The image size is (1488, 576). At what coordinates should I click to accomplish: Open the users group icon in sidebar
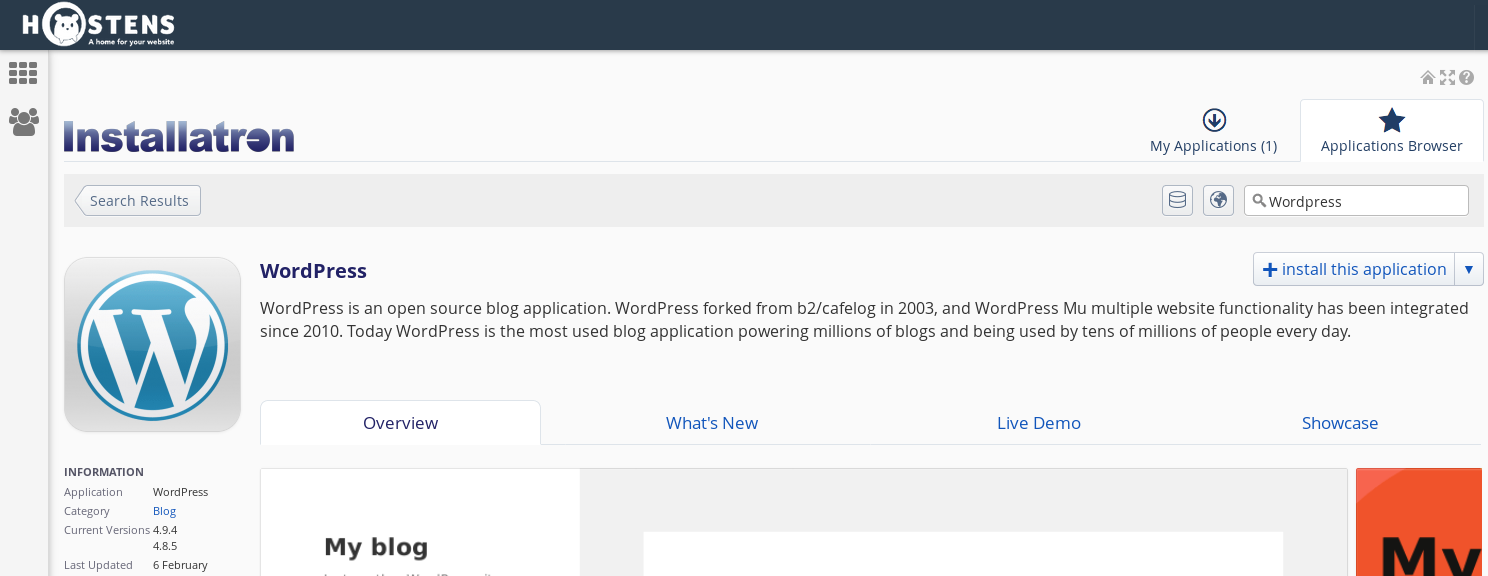(23, 122)
